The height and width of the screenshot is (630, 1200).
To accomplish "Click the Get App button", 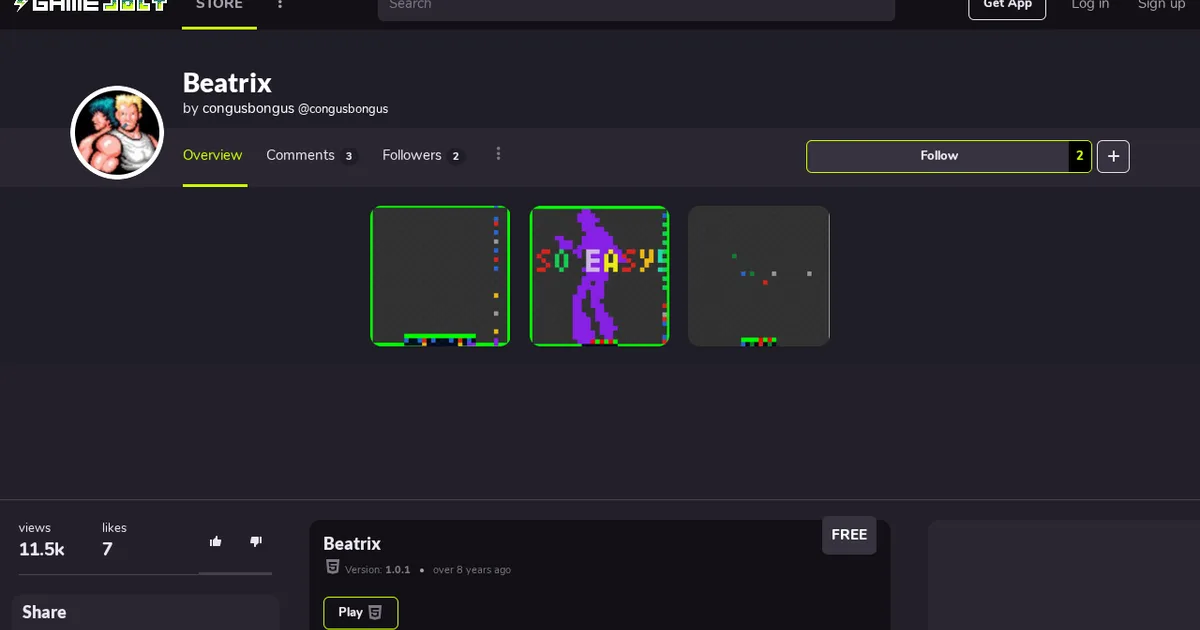I will point(1007,6).
